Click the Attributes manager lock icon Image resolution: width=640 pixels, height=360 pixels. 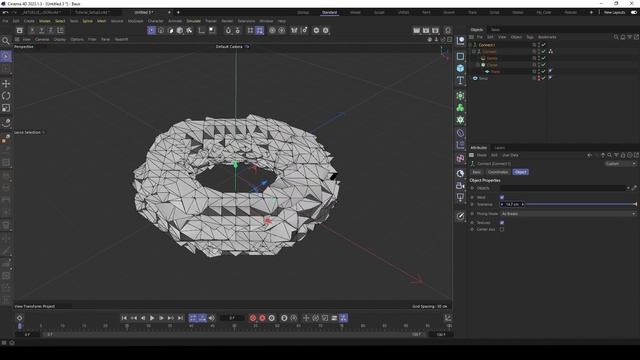click(623, 155)
